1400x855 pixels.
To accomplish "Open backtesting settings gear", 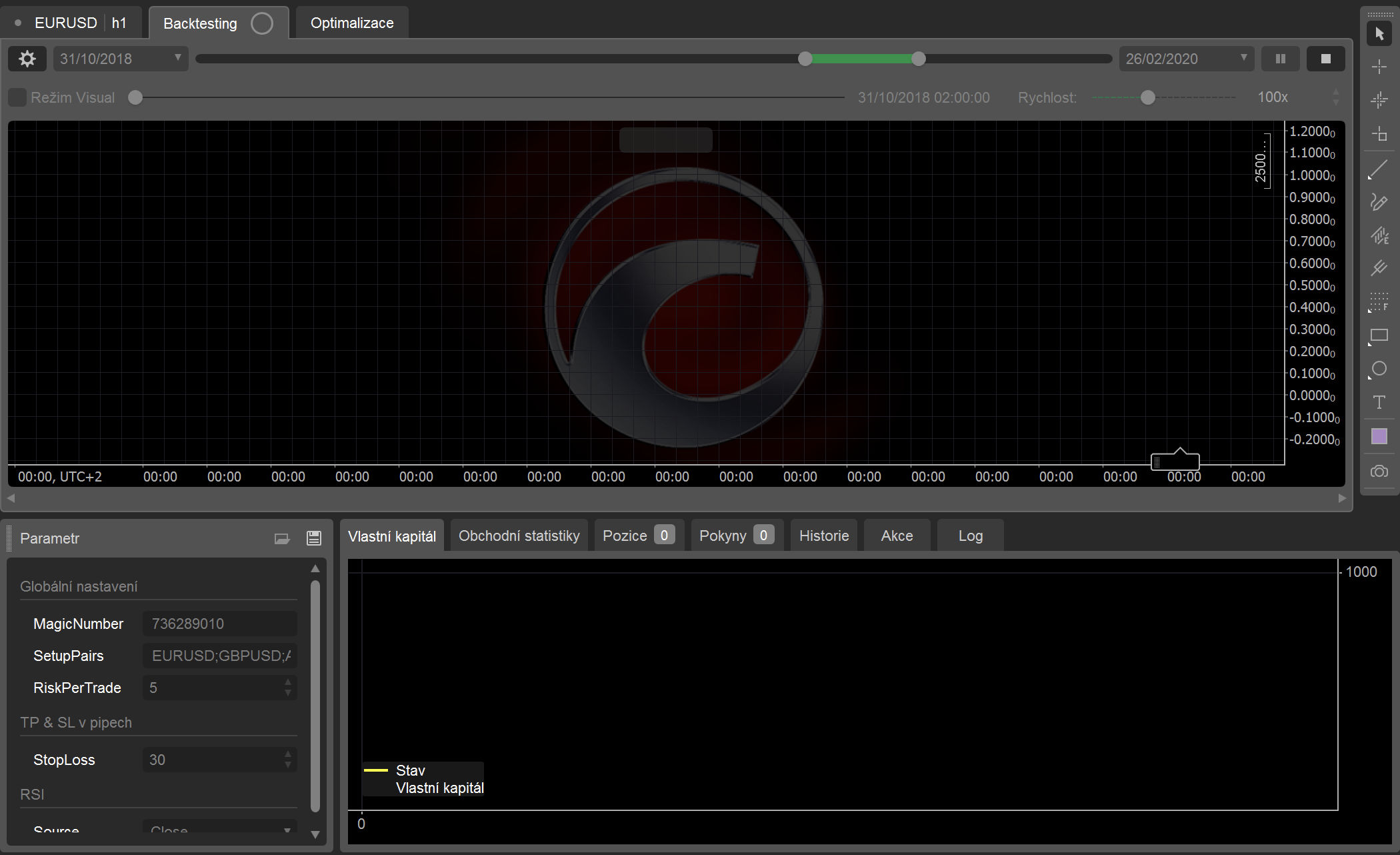I will (27, 59).
